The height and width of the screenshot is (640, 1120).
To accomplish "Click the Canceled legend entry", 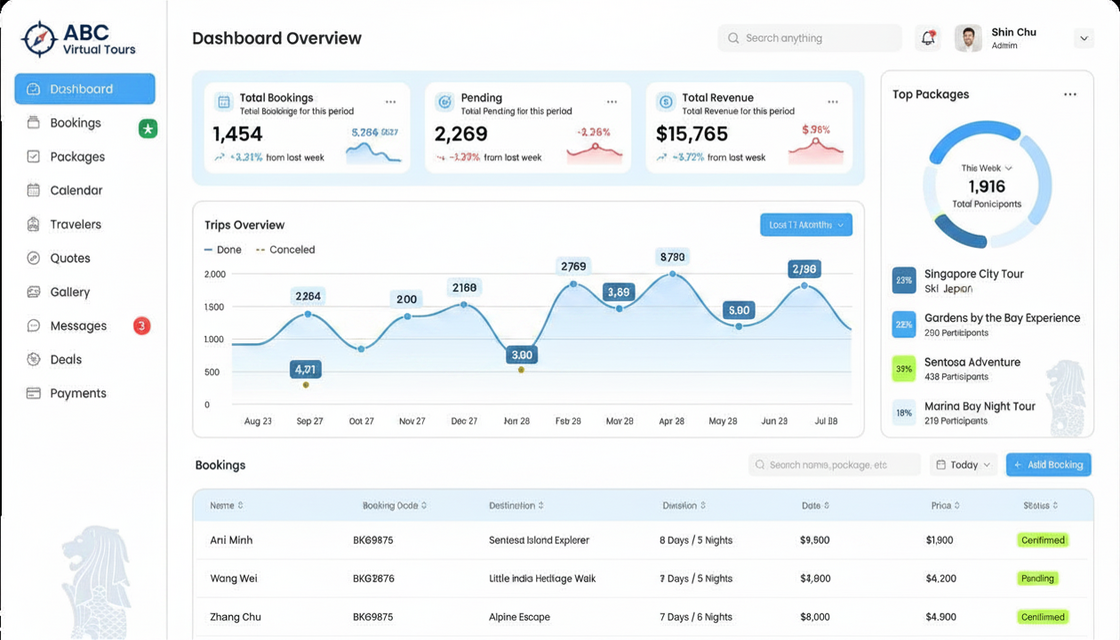I will pos(286,249).
